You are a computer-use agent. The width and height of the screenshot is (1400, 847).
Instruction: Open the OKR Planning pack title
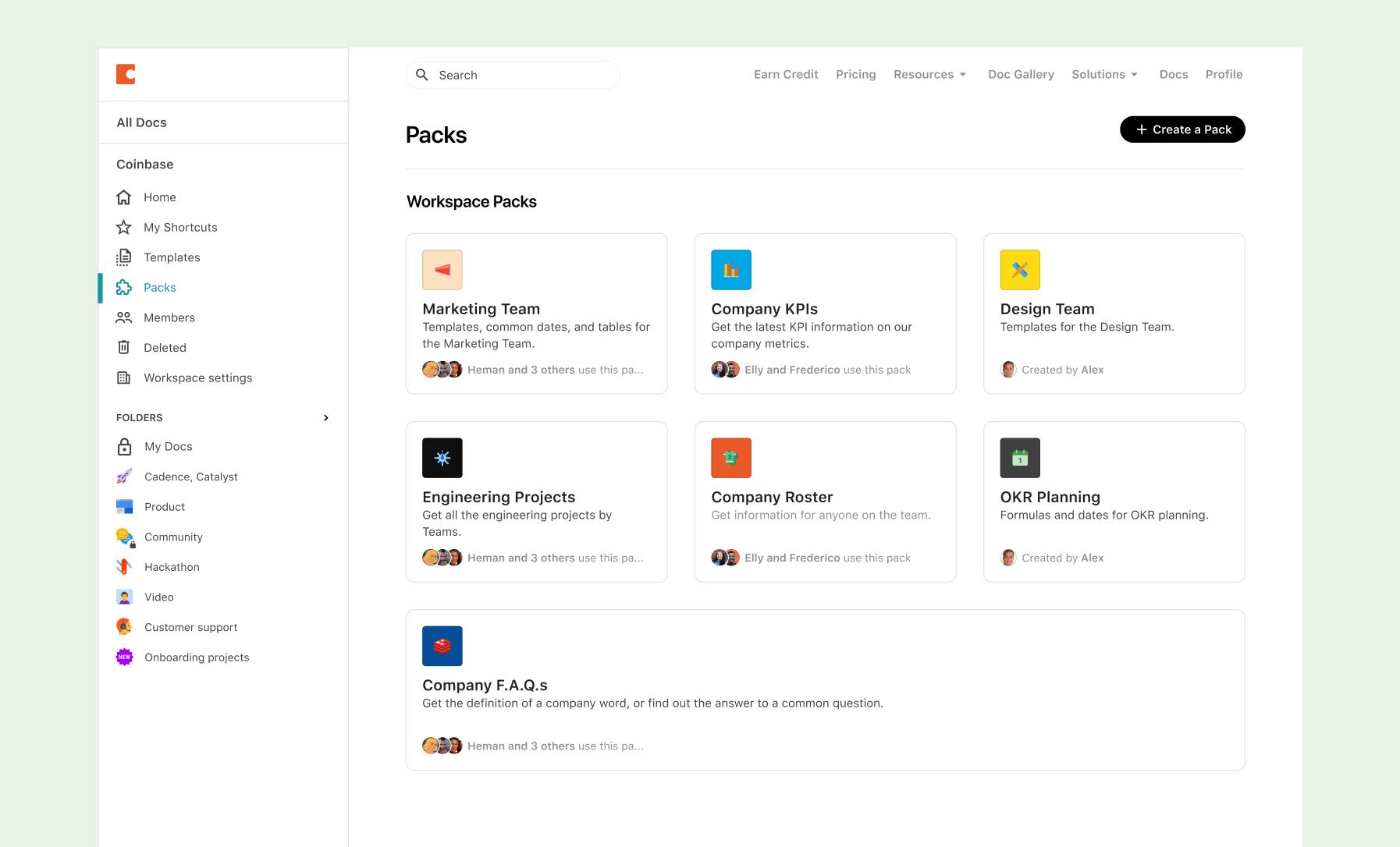(1050, 497)
